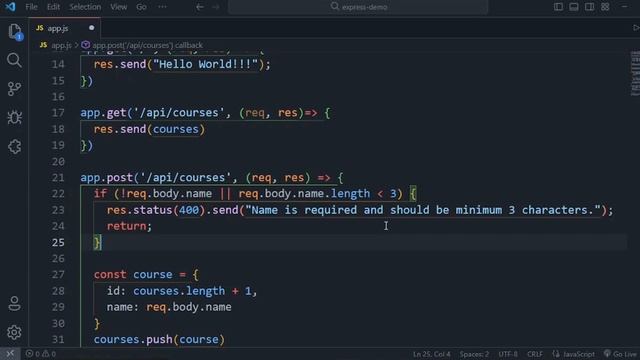The width and height of the screenshot is (640, 360).
Task: Click line number 21 in gutter
Action: pos(58,178)
